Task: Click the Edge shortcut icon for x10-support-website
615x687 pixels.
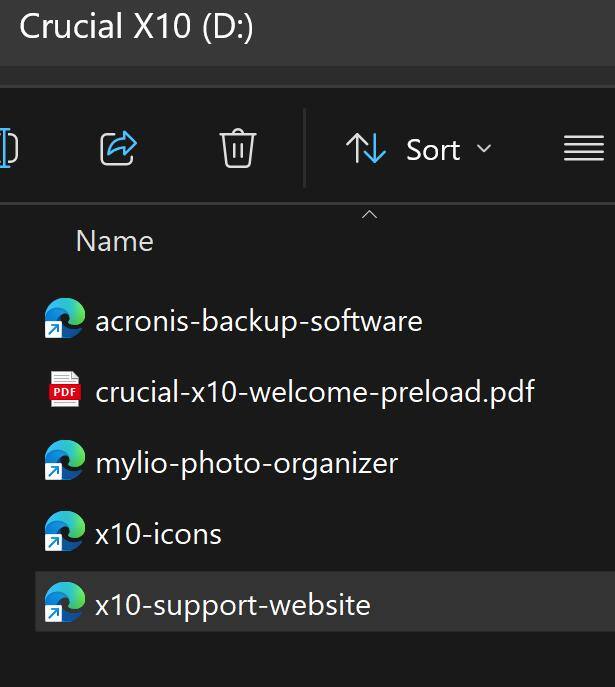Action: click(x=65, y=605)
